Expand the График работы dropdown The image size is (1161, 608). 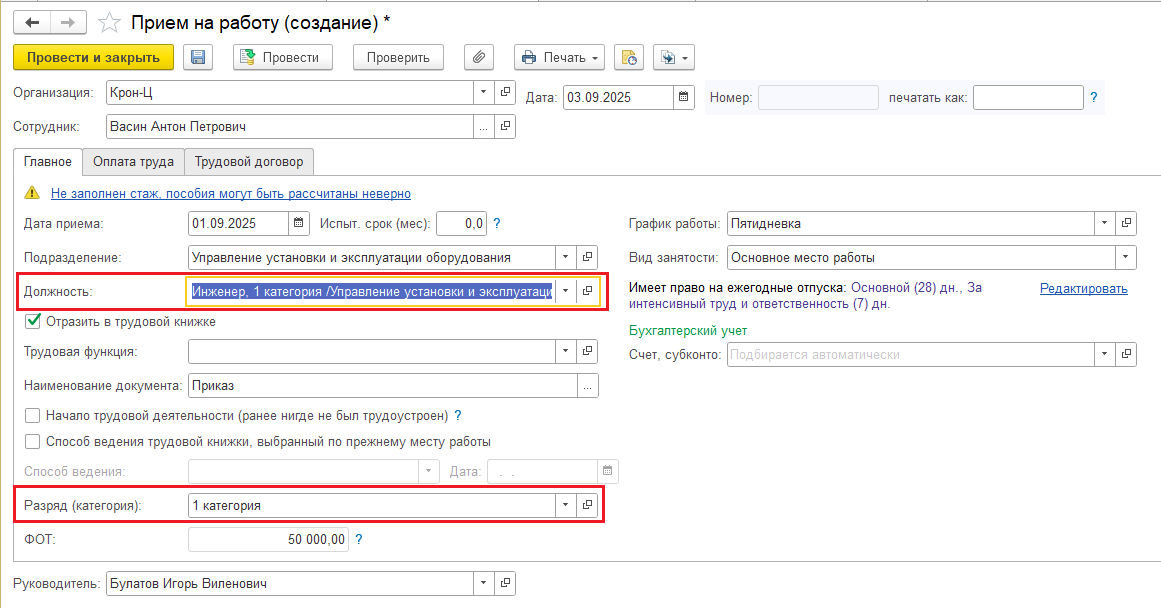pyautogui.click(x=1104, y=223)
